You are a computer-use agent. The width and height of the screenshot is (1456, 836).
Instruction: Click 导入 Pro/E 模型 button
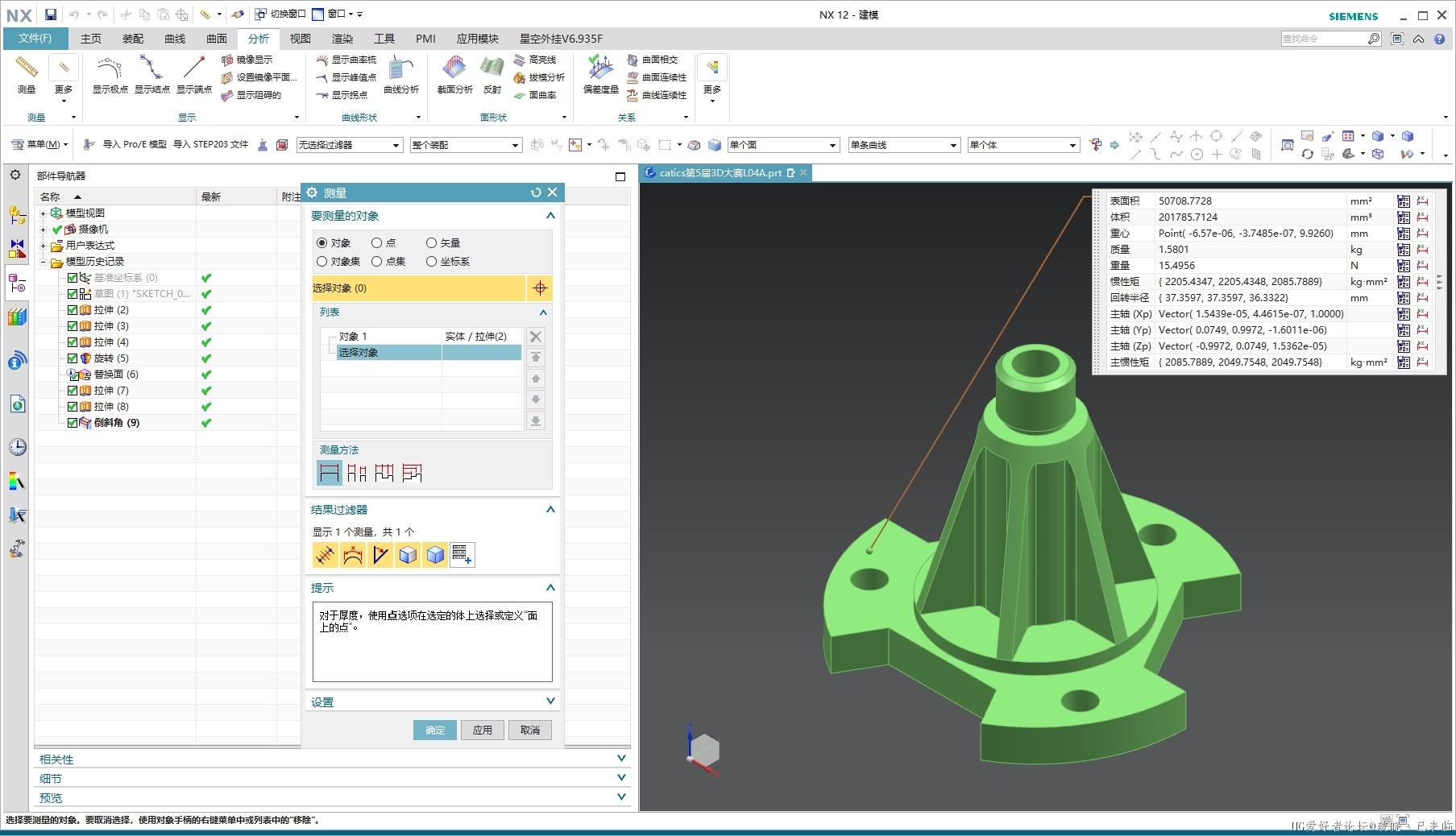[x=126, y=145]
